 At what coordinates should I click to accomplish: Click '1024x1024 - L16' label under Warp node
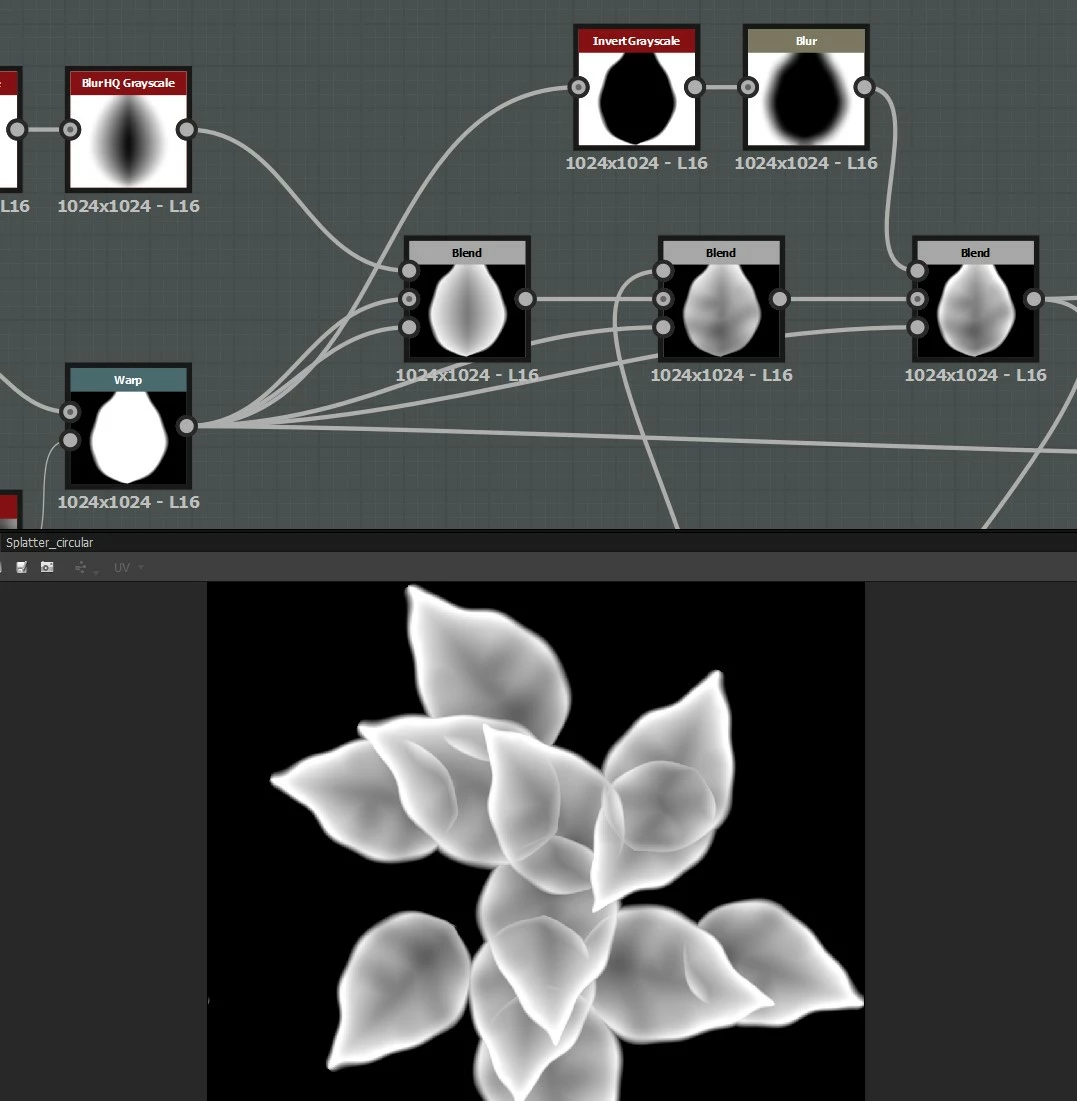[128, 502]
